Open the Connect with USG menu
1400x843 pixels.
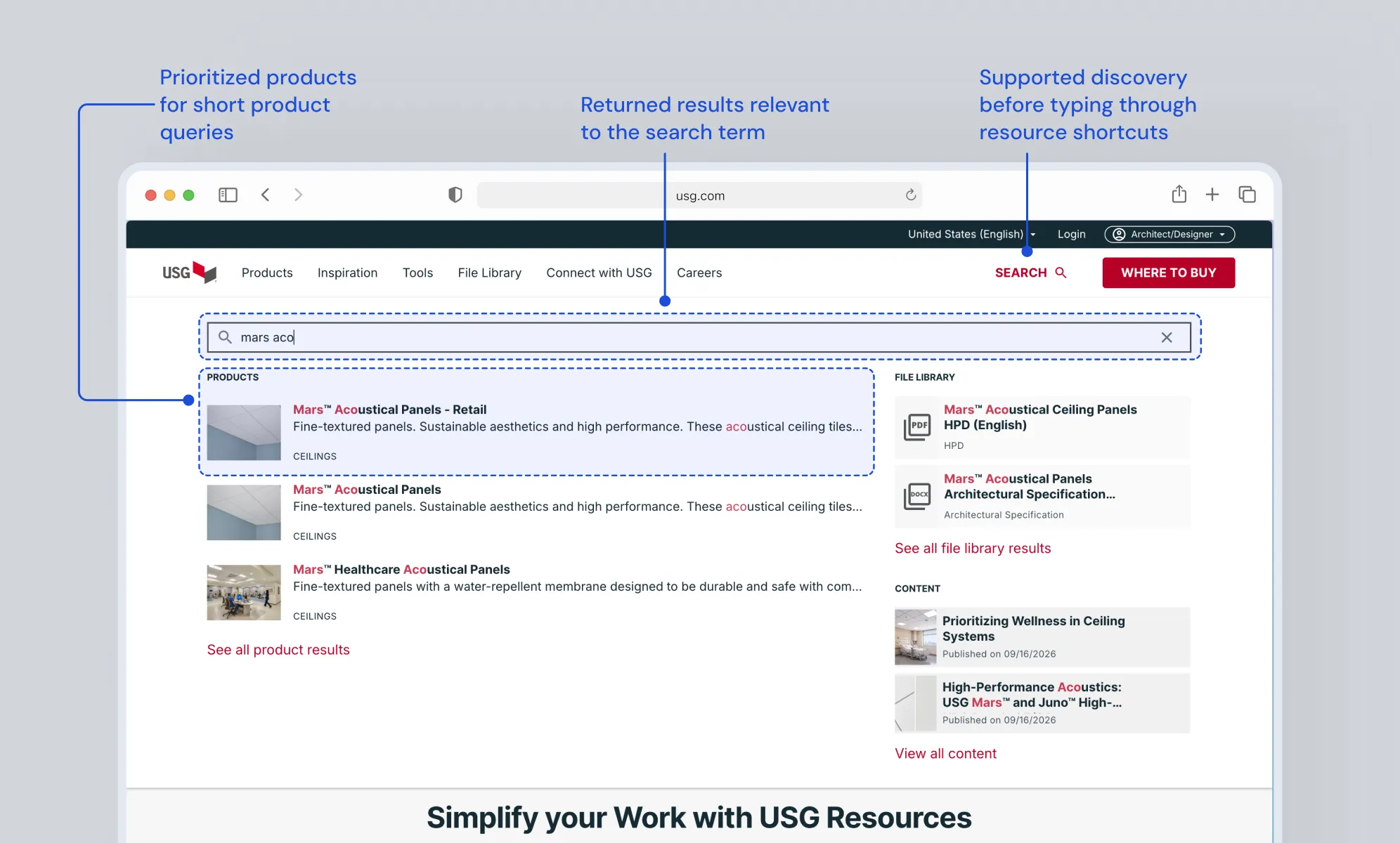click(599, 273)
